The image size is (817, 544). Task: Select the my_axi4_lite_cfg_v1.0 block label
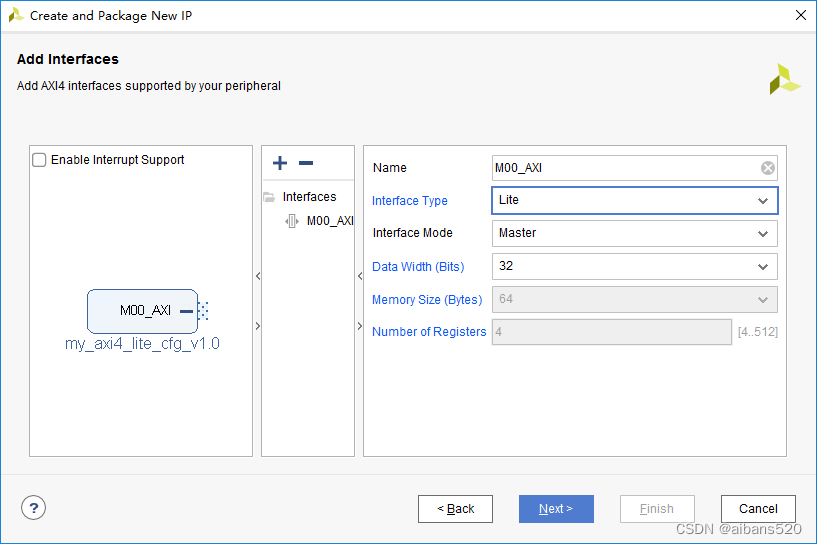pyautogui.click(x=142, y=344)
